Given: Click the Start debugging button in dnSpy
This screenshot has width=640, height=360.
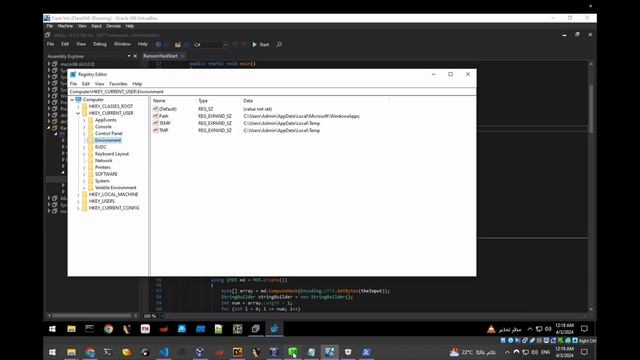Looking at the screenshot, I should coord(260,44).
